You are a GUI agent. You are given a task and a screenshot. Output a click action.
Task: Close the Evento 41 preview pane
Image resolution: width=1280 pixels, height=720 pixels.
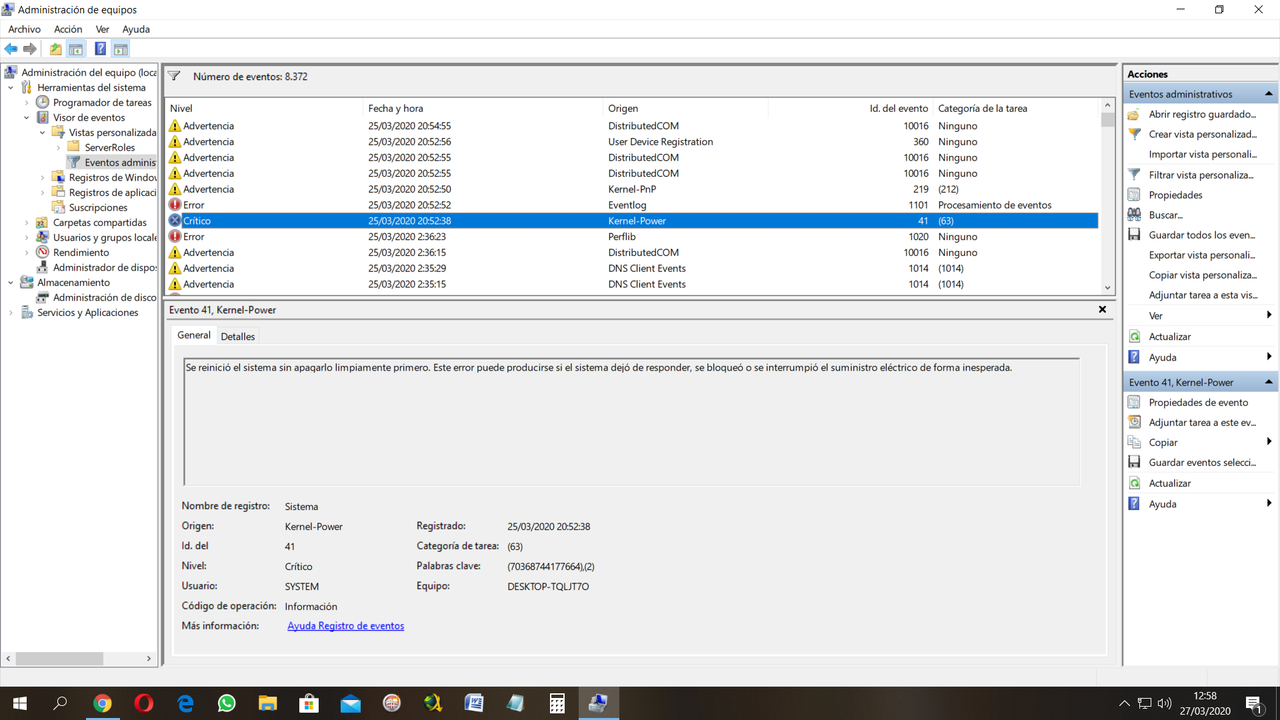(1103, 310)
